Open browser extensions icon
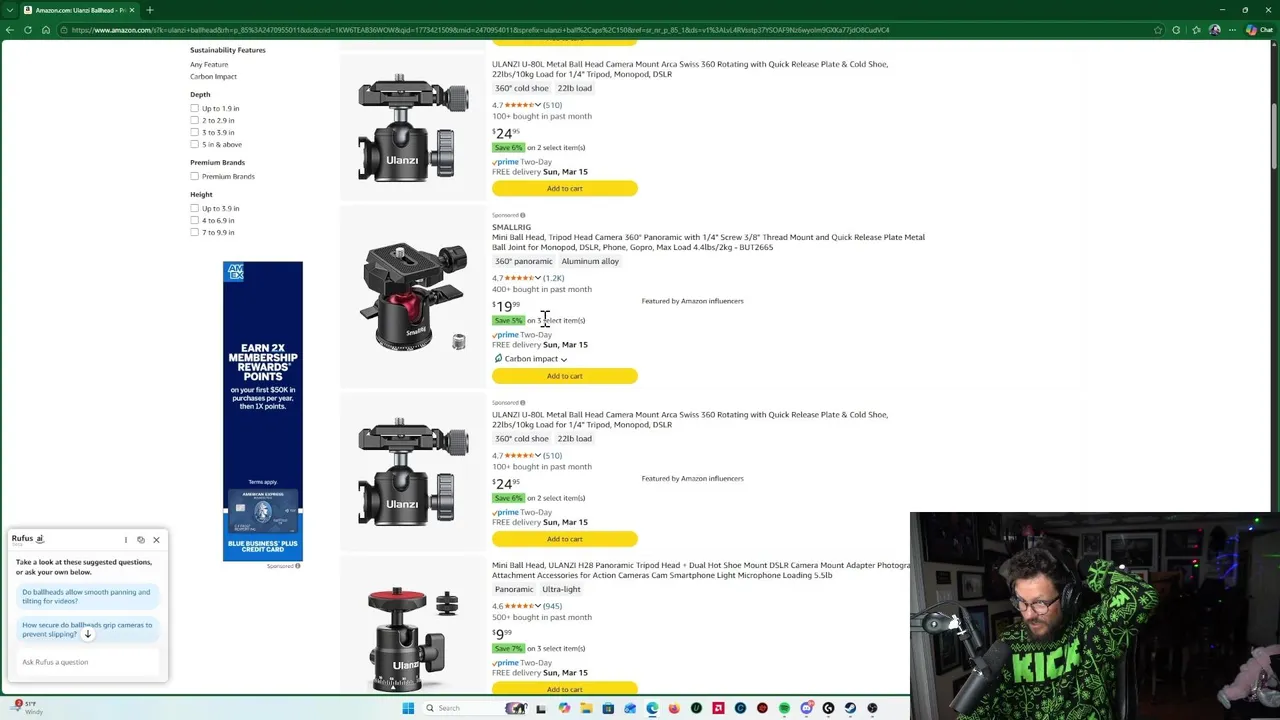Screen dimensions: 1280x720 pyautogui.click(x=1176, y=30)
